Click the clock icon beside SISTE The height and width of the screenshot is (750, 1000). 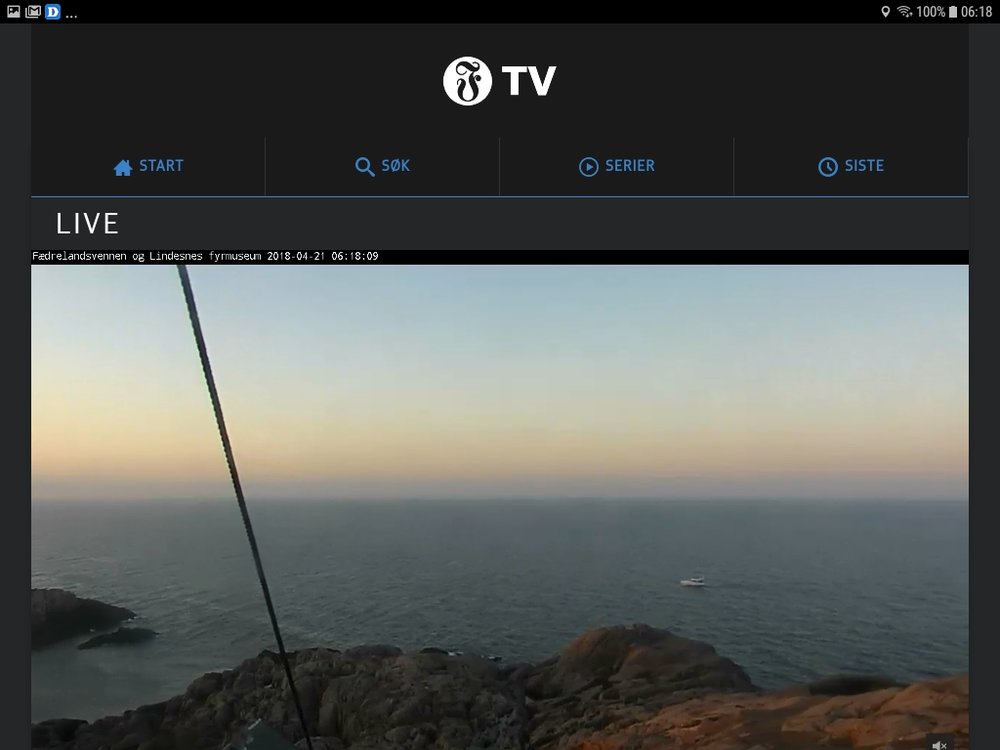[x=828, y=167]
